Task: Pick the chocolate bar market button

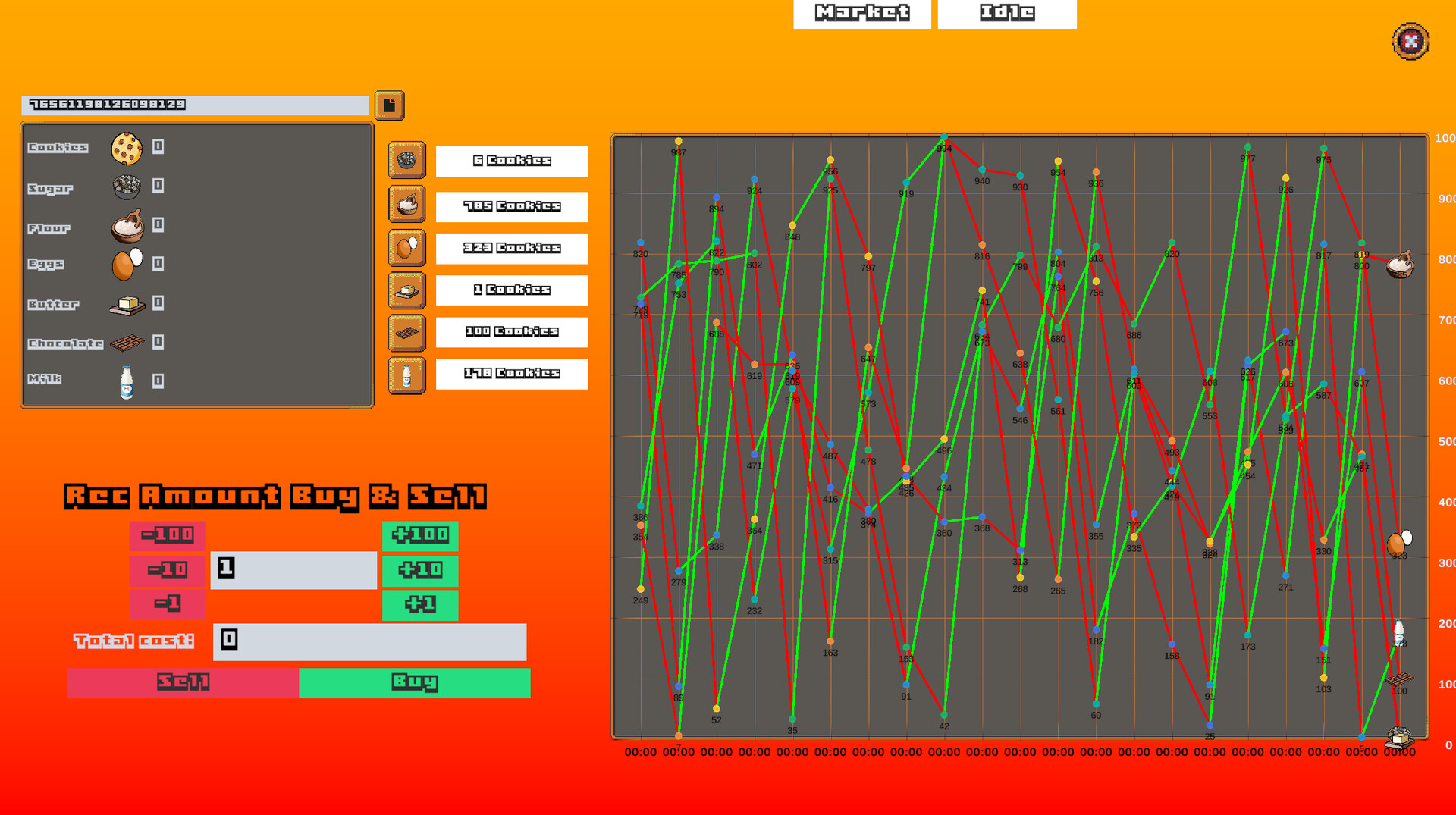Action: [406, 333]
